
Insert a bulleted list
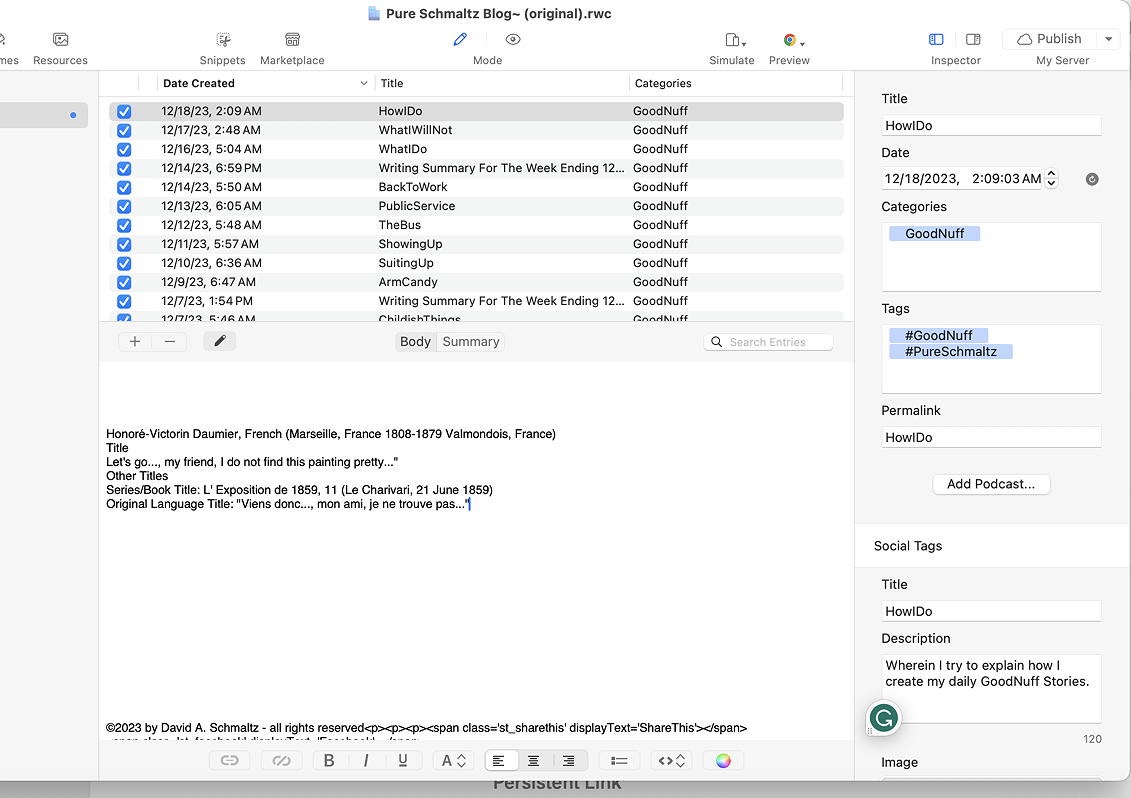(619, 760)
